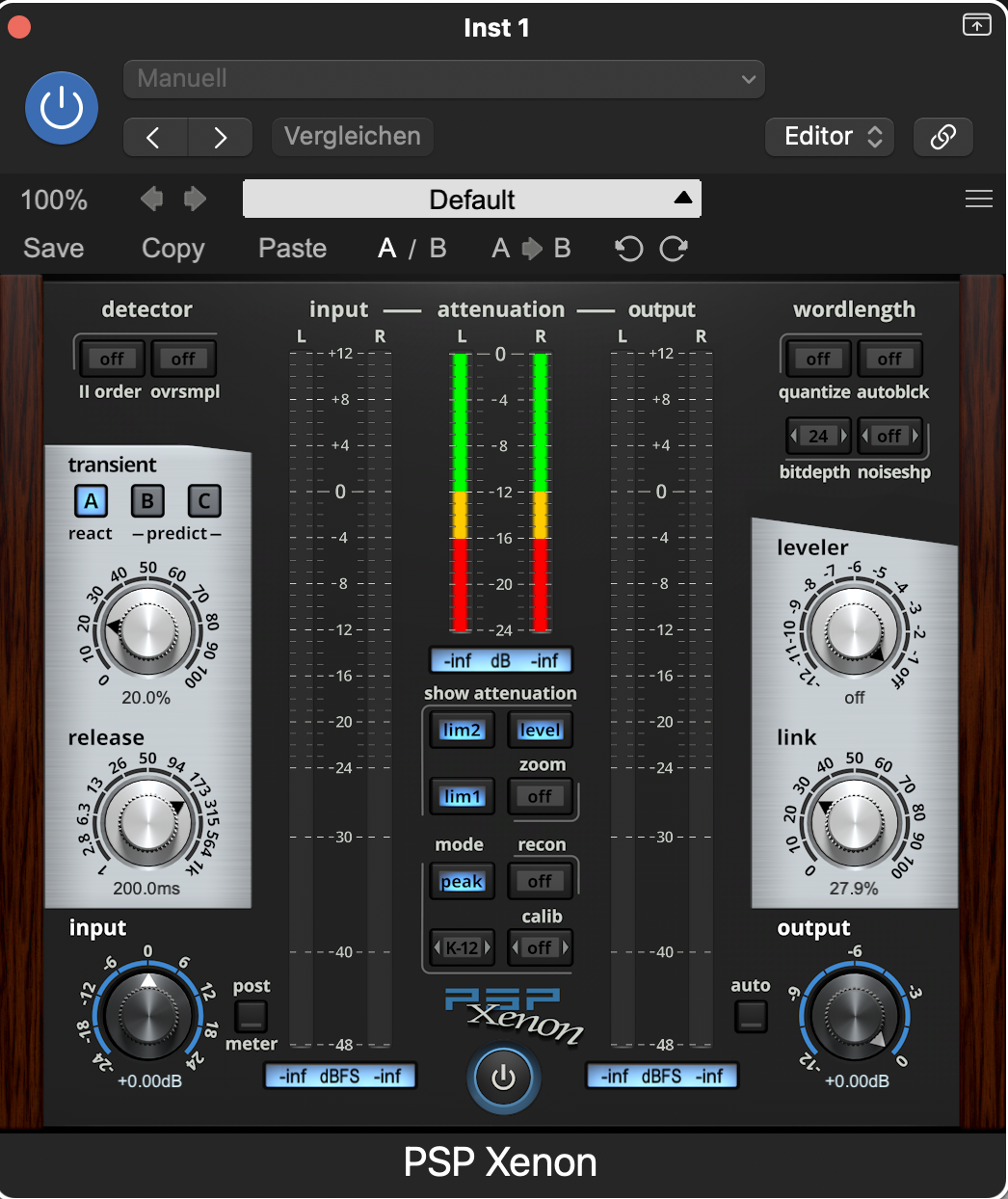The image size is (1008, 1199).
Task: Copy A to B with arrow button
Action: [532, 249]
